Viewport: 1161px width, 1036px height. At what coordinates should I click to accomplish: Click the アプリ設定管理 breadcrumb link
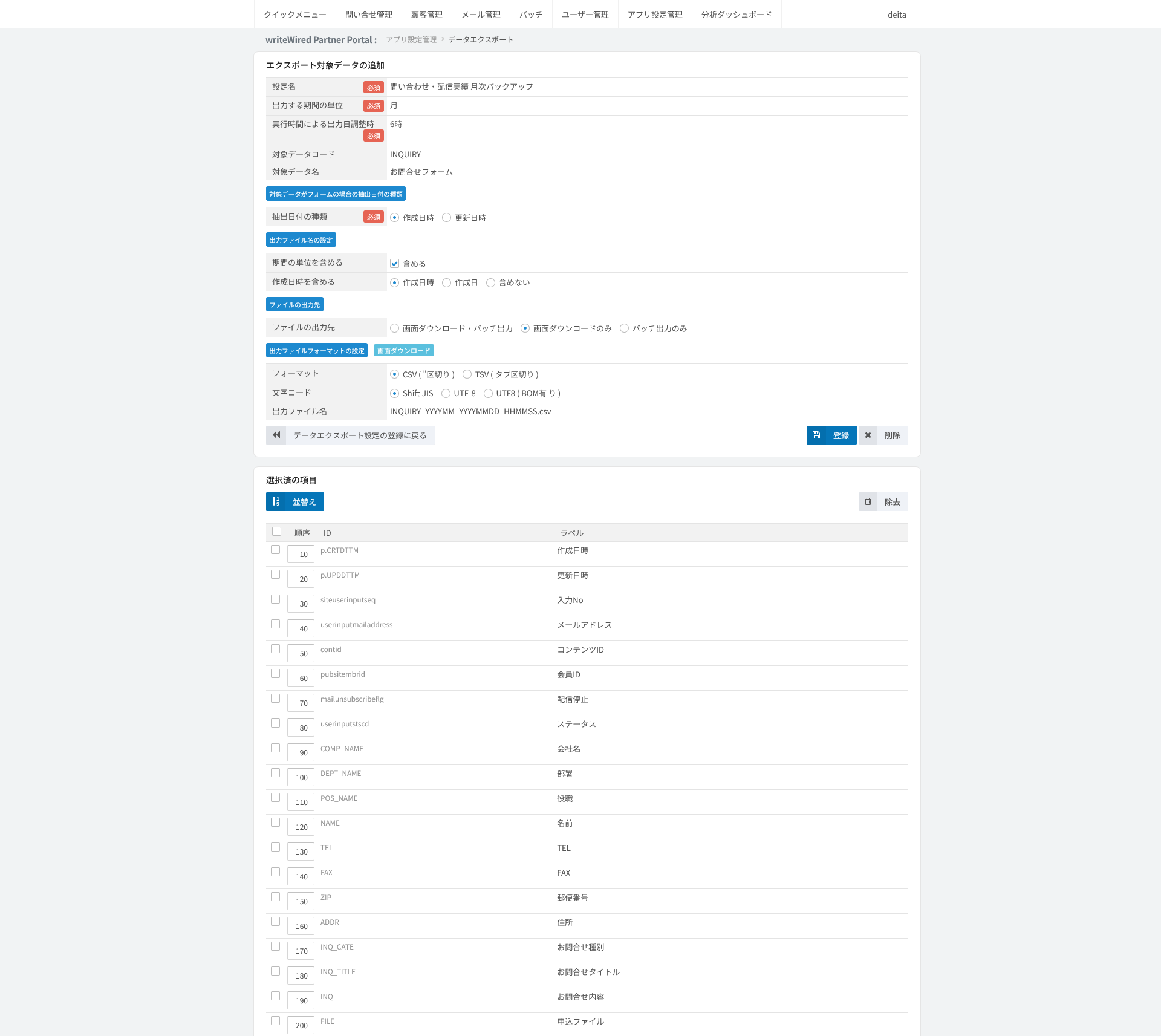pos(411,40)
